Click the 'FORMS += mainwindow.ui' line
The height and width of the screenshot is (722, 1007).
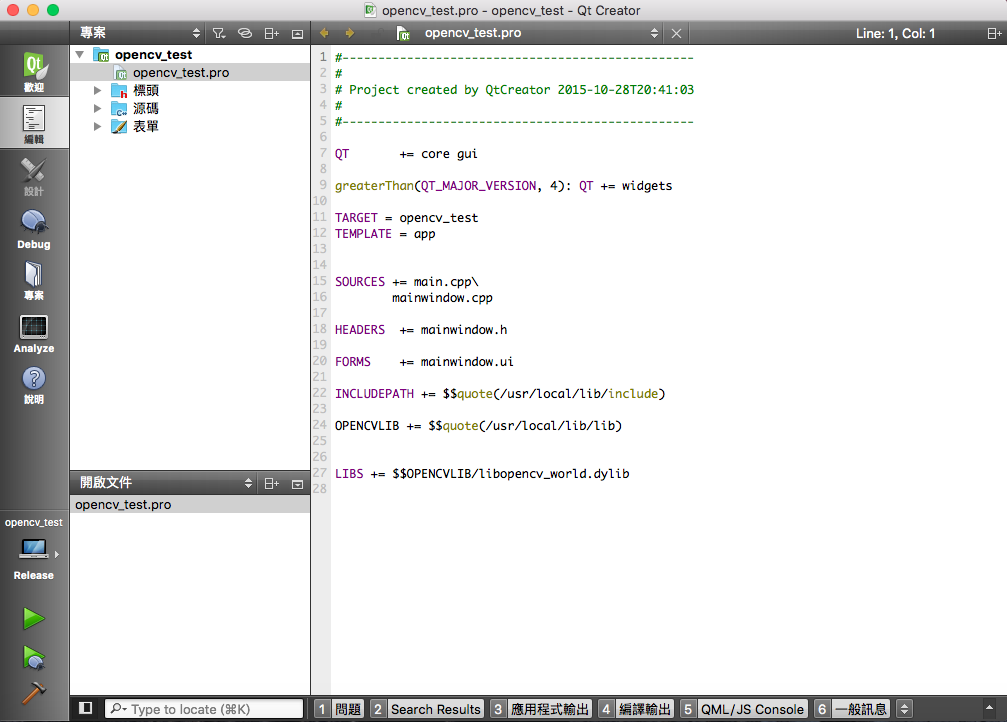[424, 362]
